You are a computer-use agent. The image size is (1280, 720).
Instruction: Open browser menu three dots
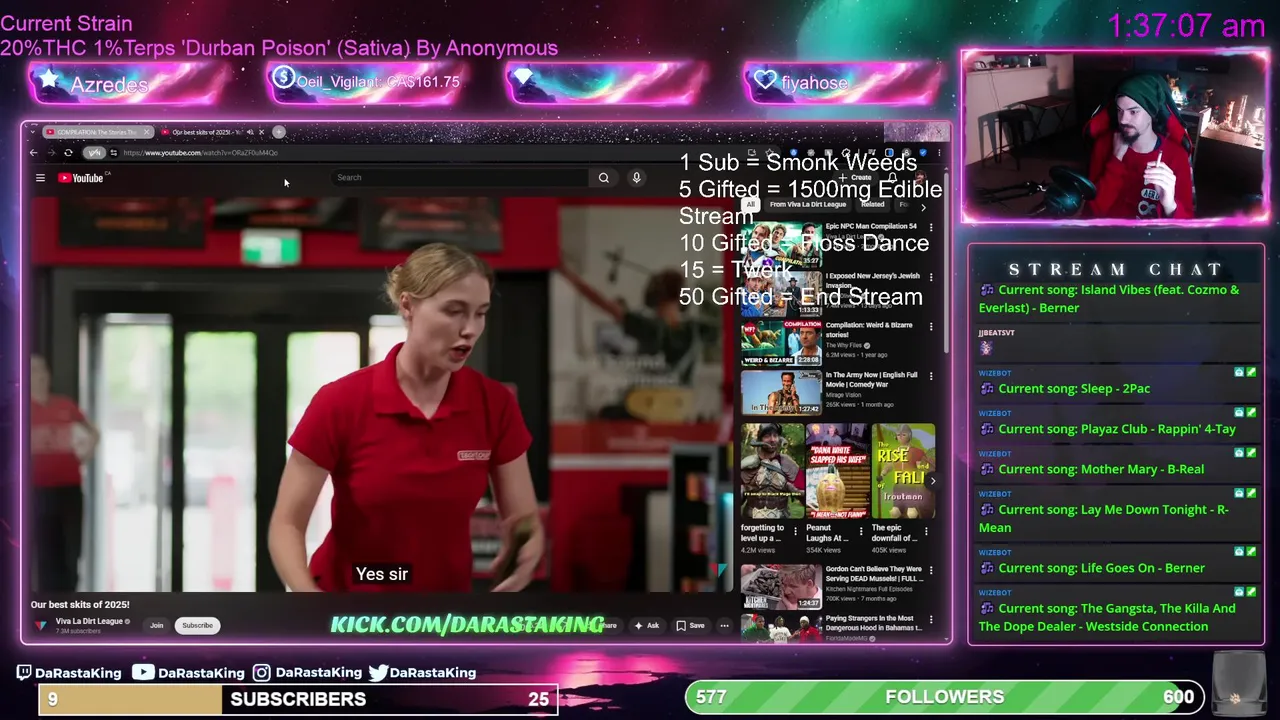(x=938, y=153)
